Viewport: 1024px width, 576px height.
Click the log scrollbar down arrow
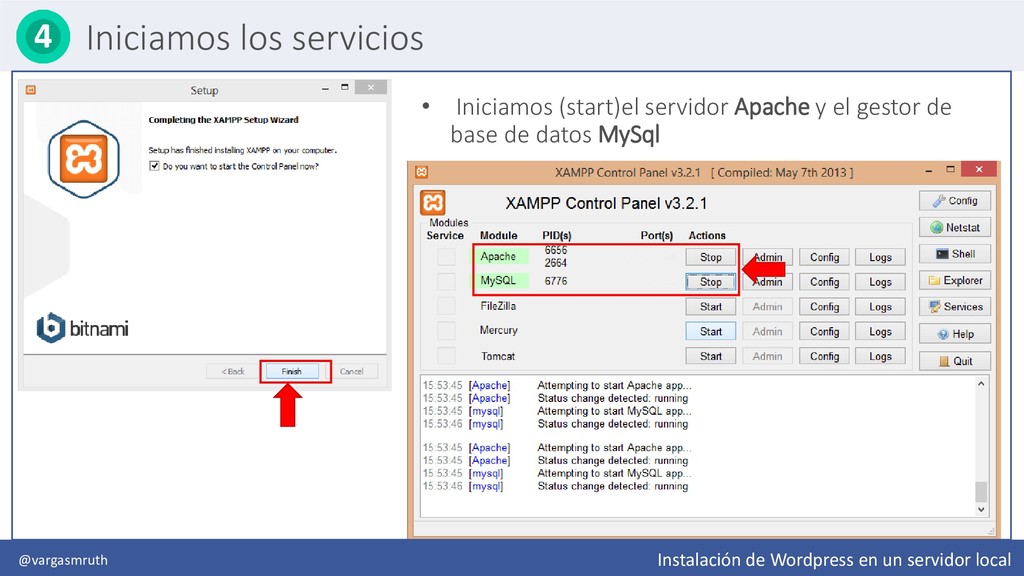point(981,509)
